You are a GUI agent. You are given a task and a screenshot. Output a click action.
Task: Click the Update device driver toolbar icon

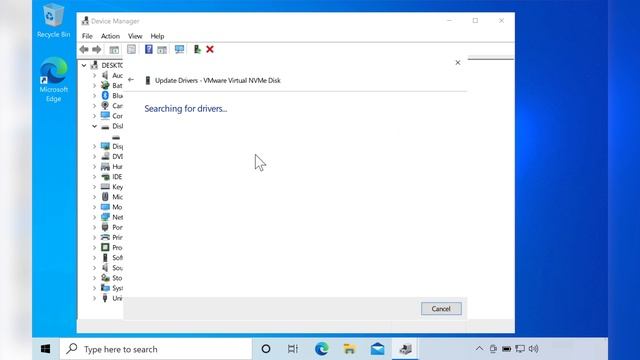(197, 49)
